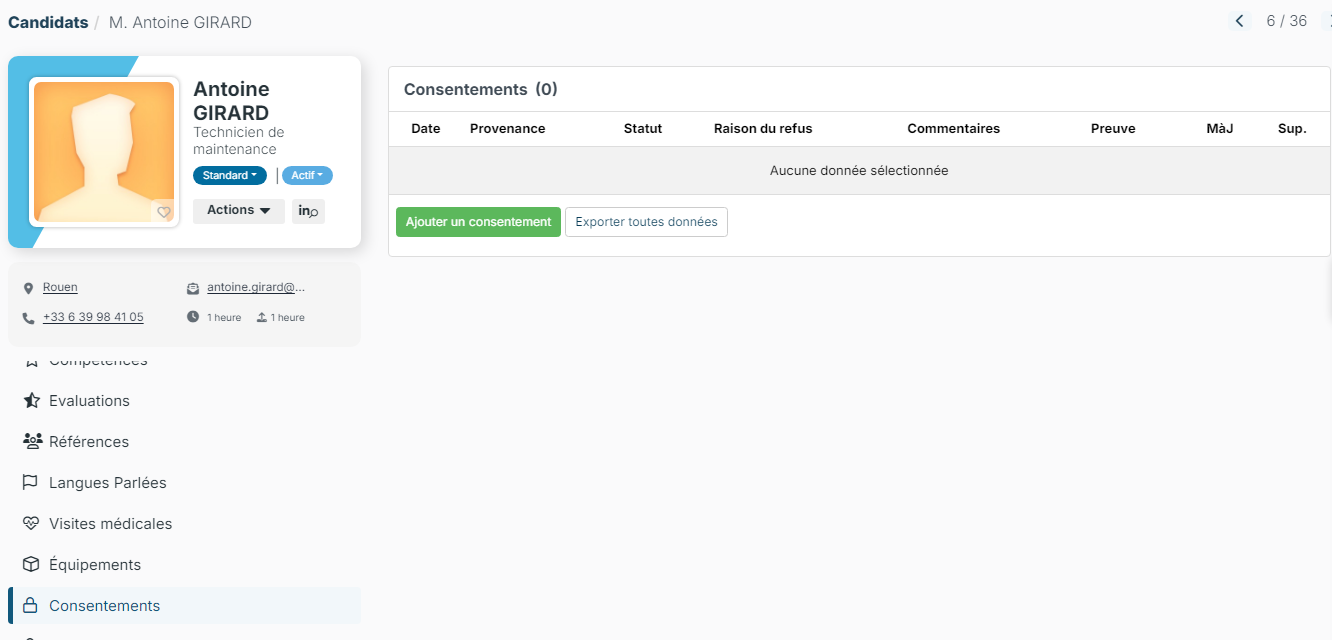The width and height of the screenshot is (1332, 640).
Task: Click the Commentaires column header
Action: (954, 129)
